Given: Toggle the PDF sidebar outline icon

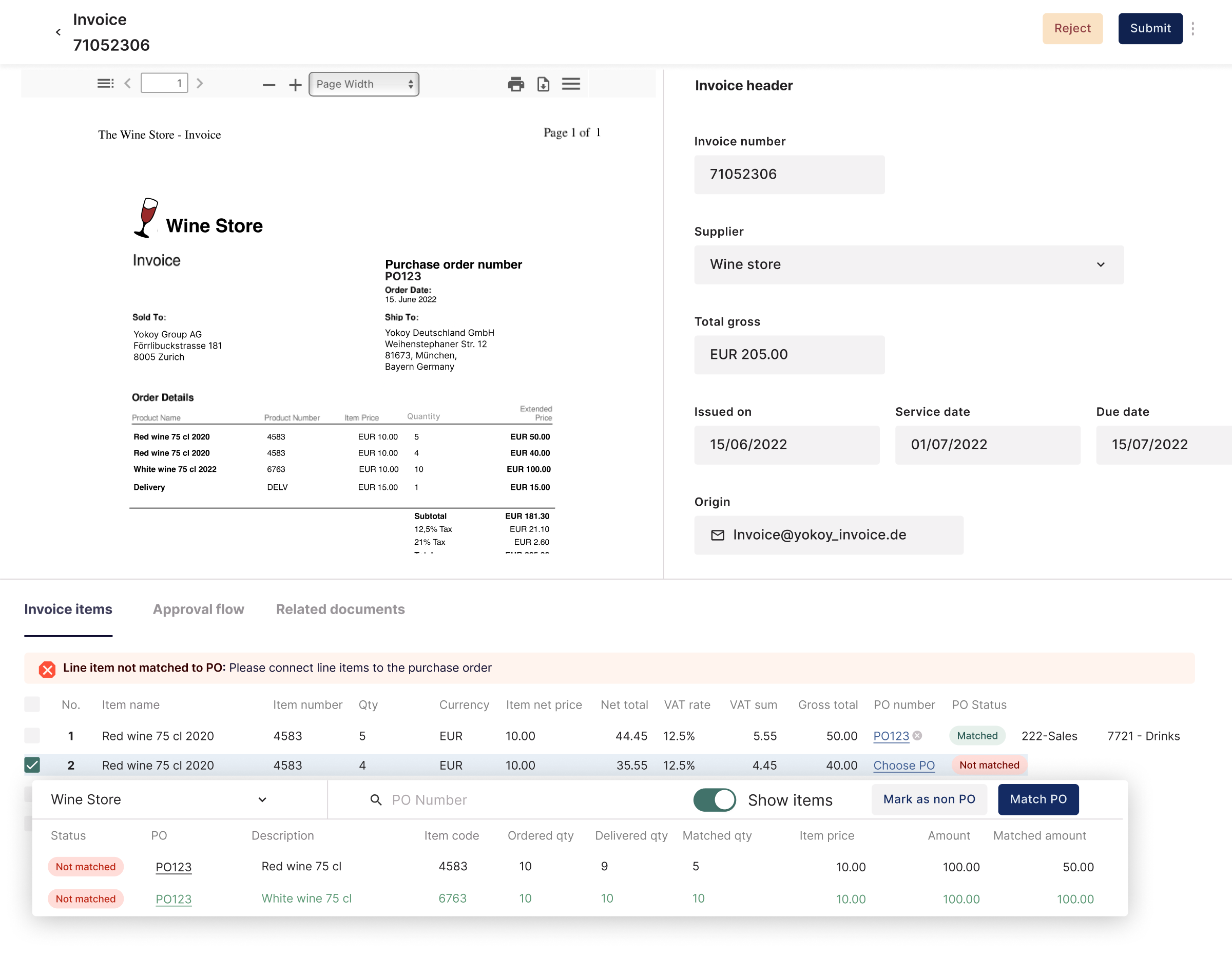Looking at the screenshot, I should coord(105,84).
